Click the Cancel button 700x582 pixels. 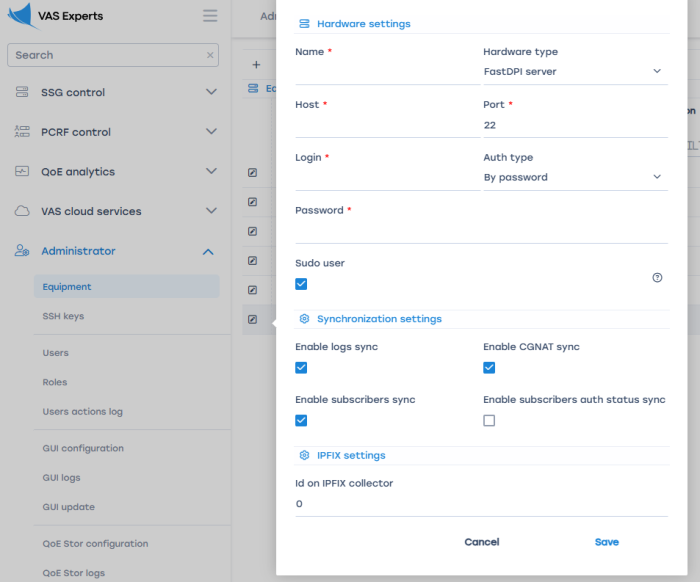point(481,542)
